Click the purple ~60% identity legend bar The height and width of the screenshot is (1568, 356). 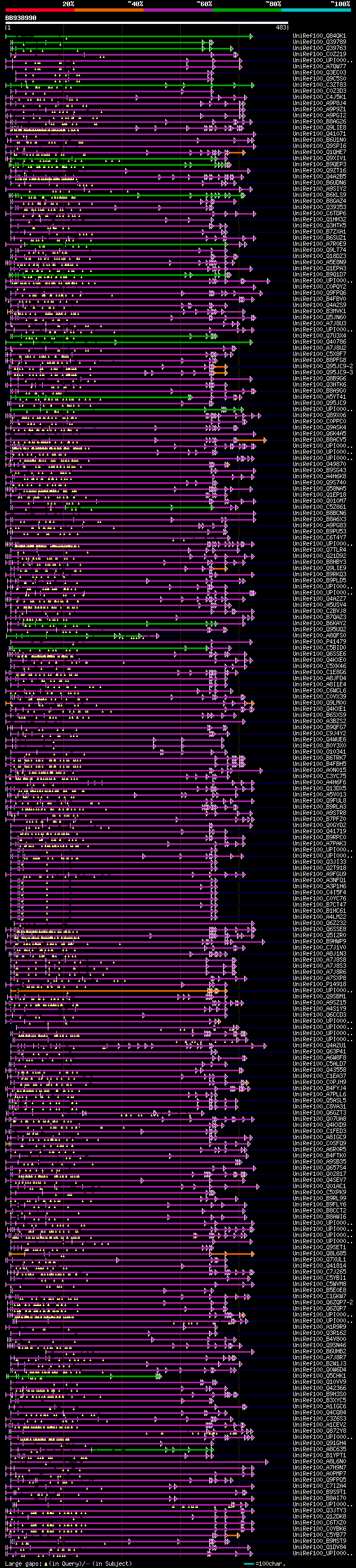(x=179, y=10)
